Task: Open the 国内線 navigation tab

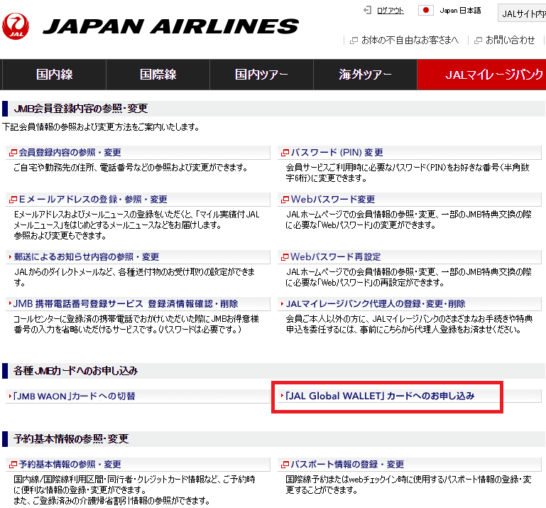Action: tap(54, 75)
